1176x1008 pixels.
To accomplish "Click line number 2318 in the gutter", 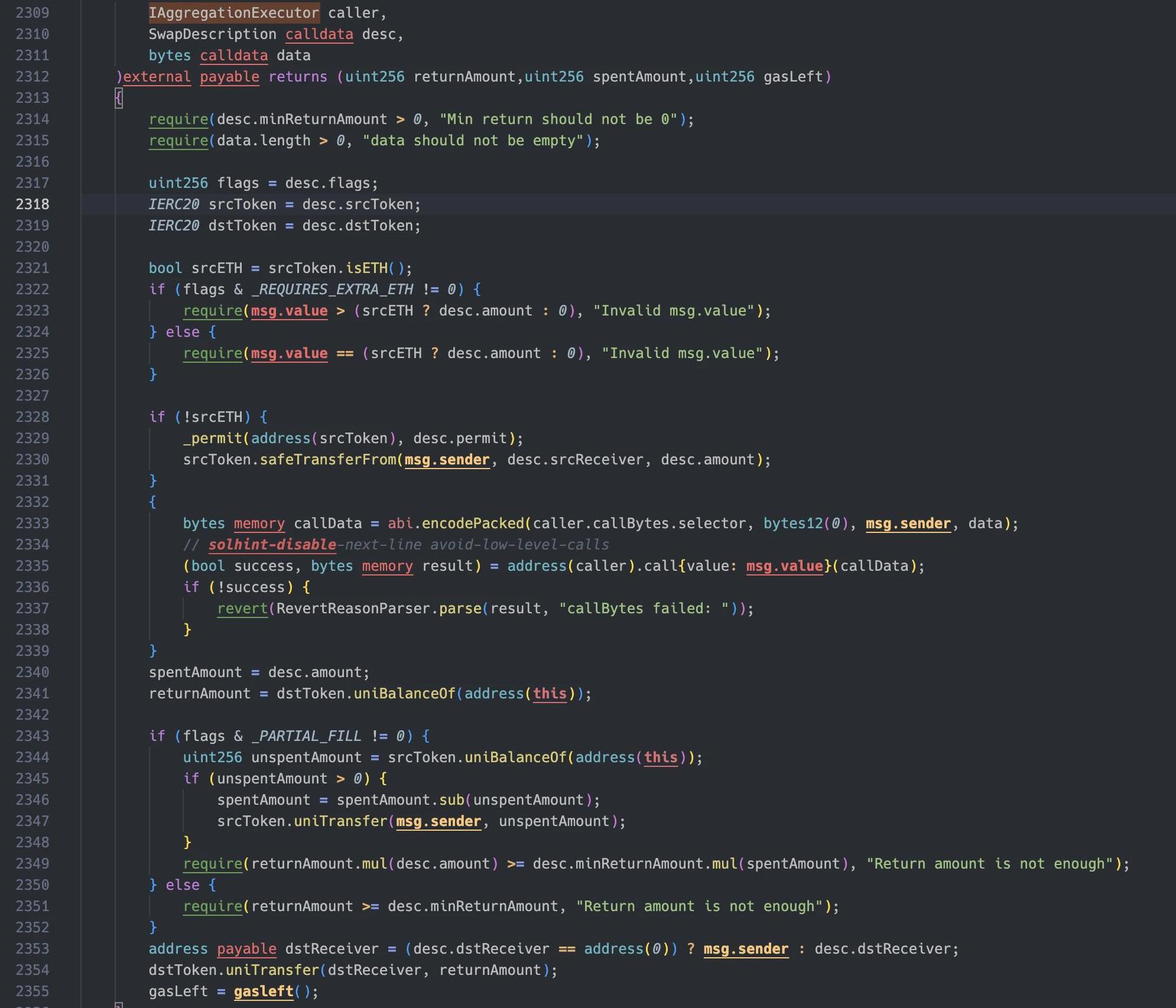I will click(33, 204).
